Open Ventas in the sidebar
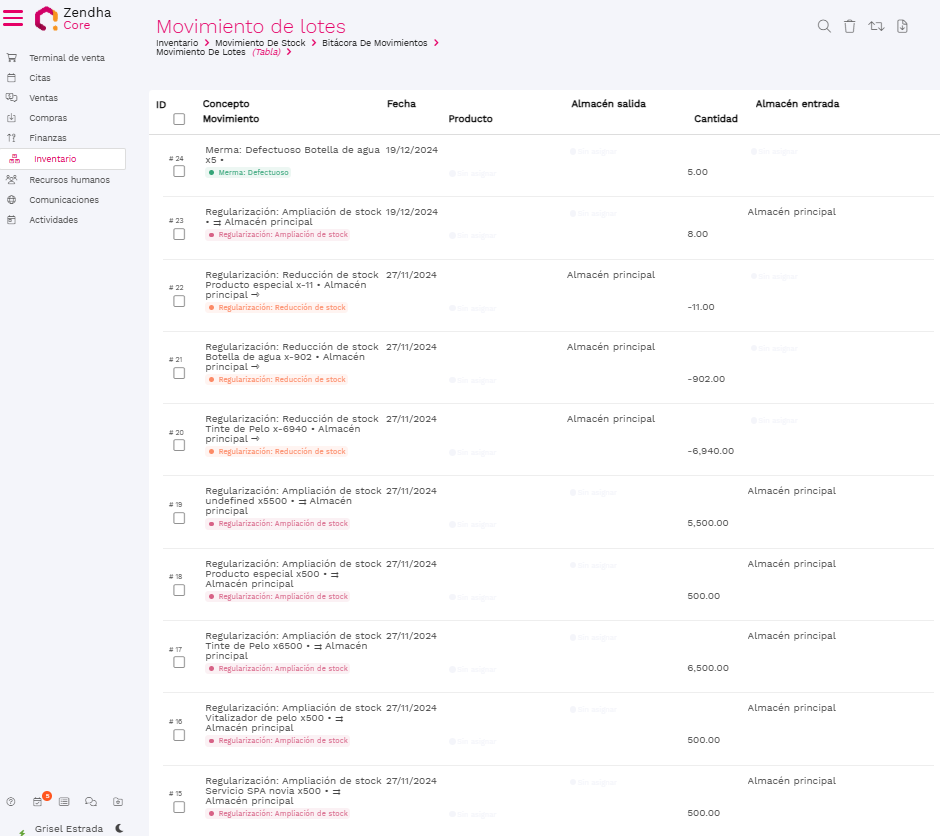Viewport: 940px width, 836px height. point(43,98)
